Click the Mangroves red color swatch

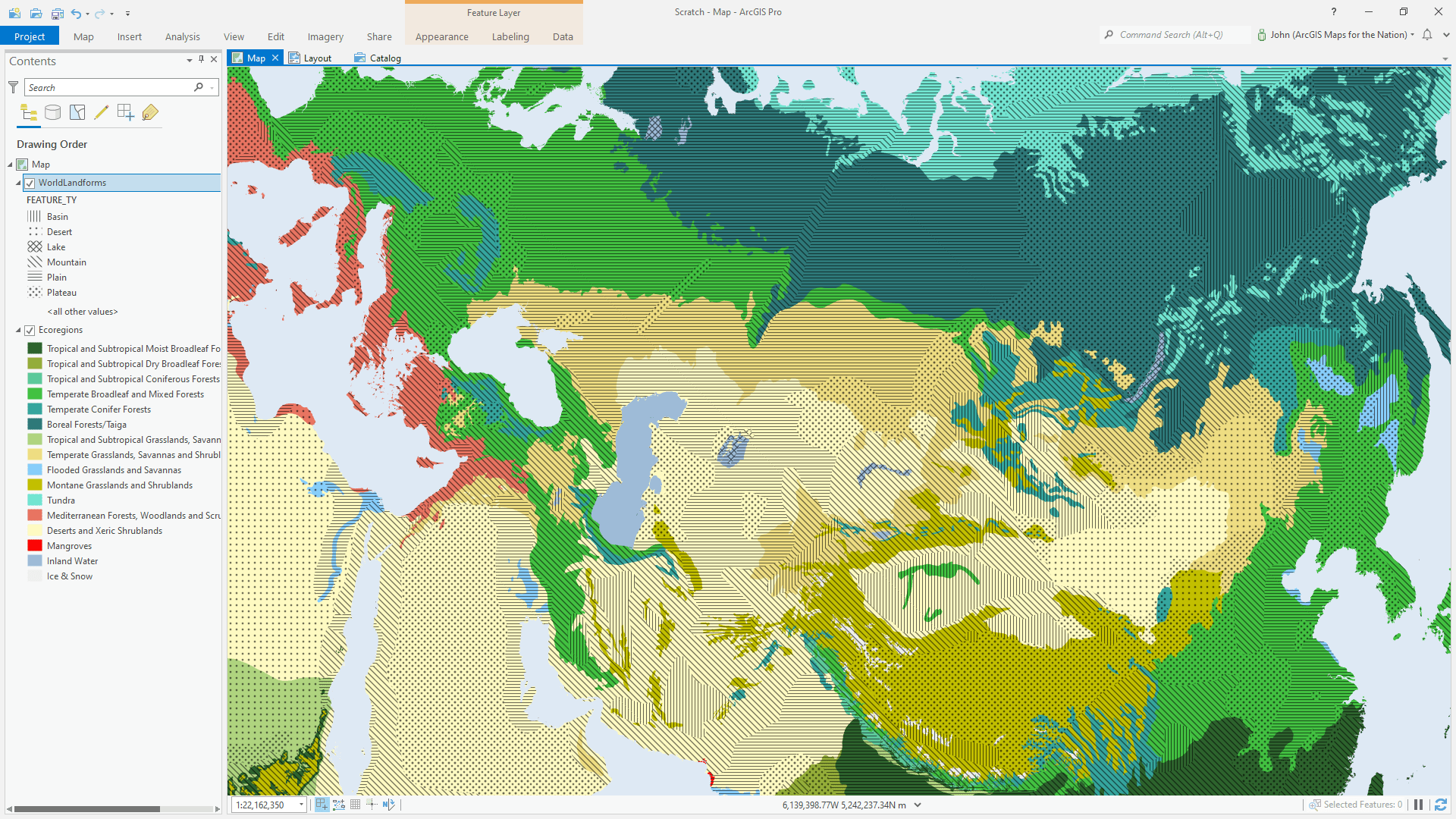[x=35, y=546]
